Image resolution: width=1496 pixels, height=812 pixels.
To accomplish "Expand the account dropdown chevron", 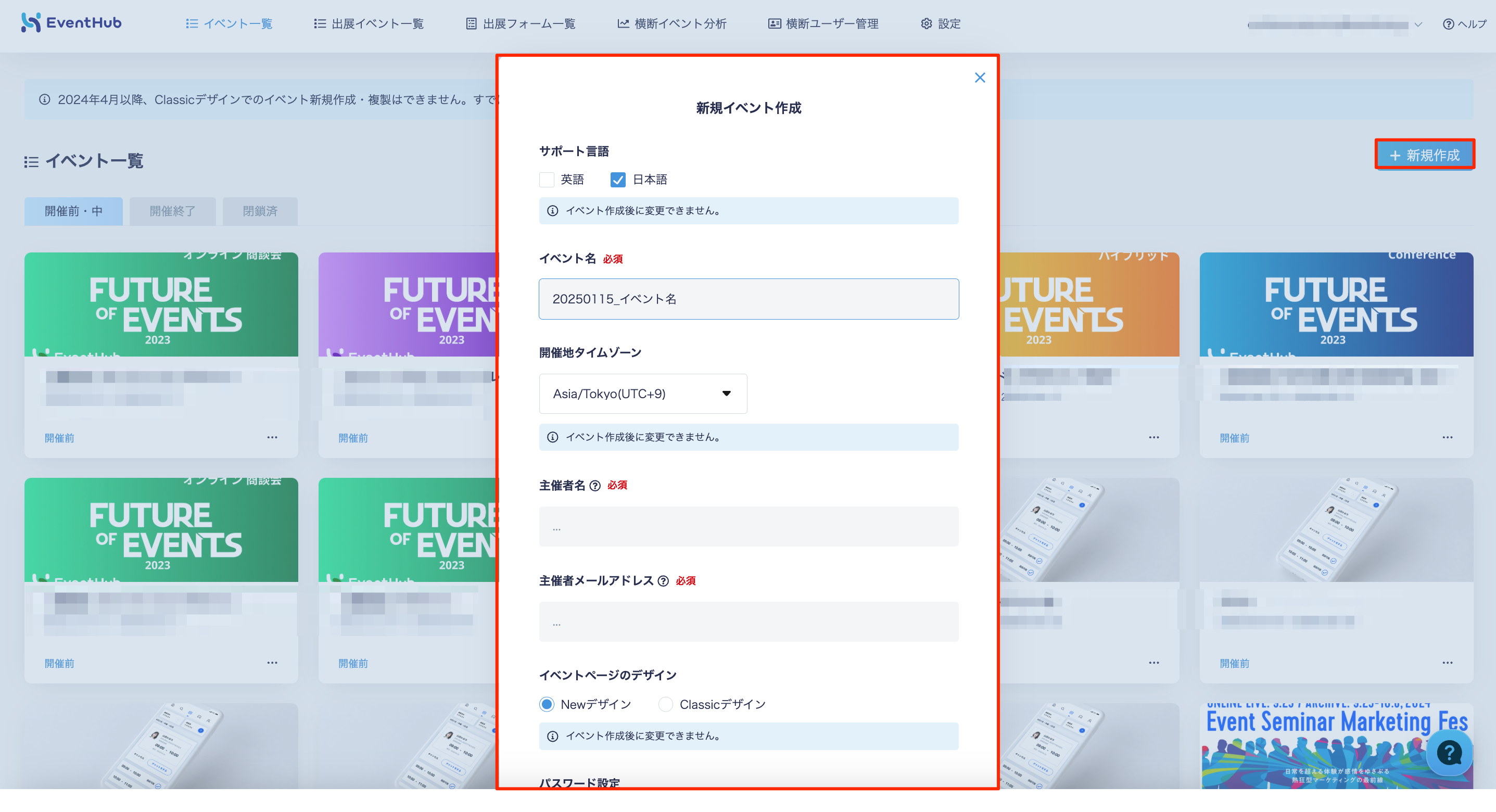I will coord(1417,24).
